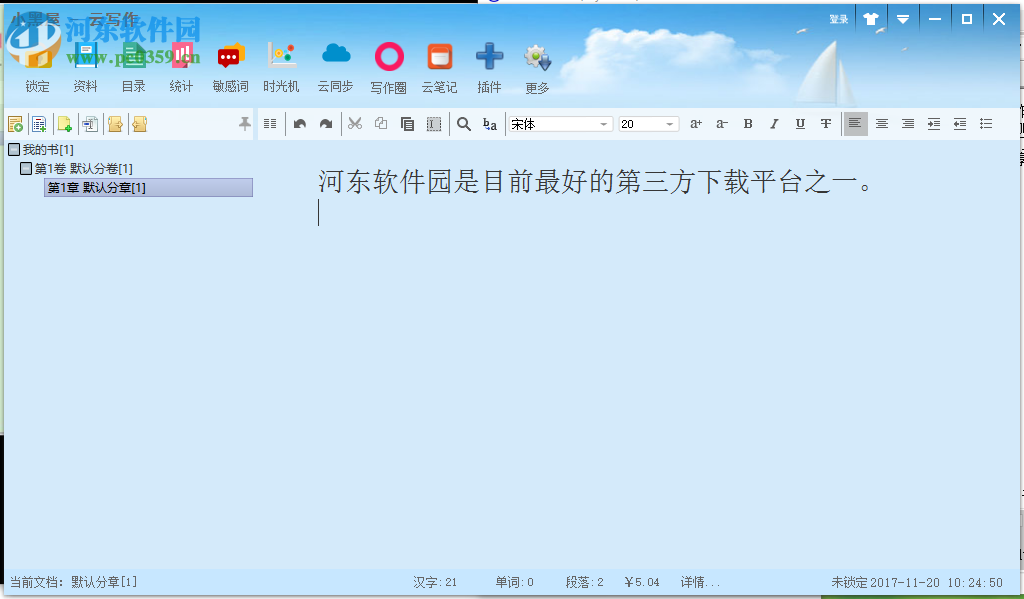This screenshot has width=1024, height=599.
Task: Collapse the 我的书[1] tree node
Action: 14,148
